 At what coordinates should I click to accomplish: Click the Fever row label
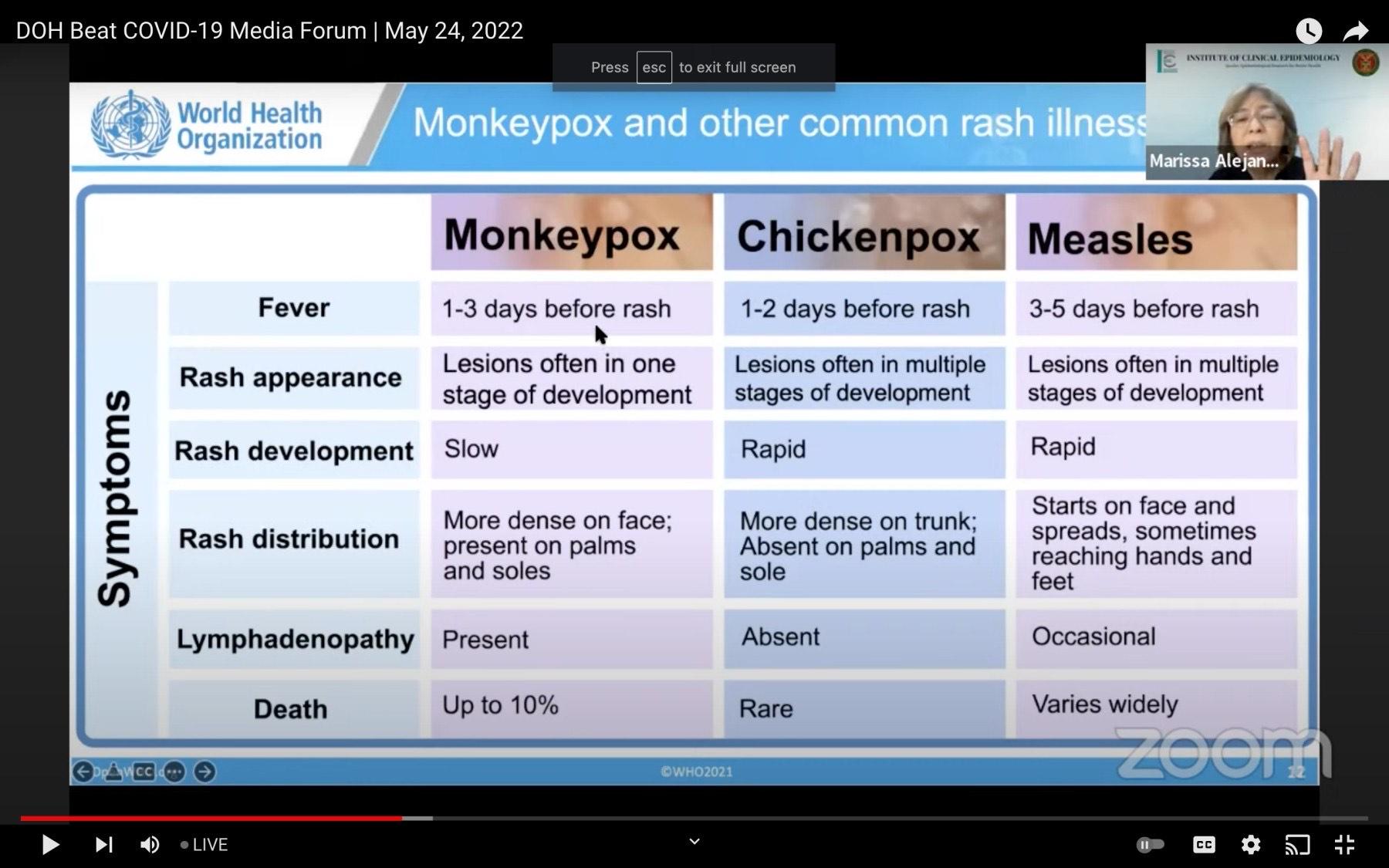click(x=294, y=308)
